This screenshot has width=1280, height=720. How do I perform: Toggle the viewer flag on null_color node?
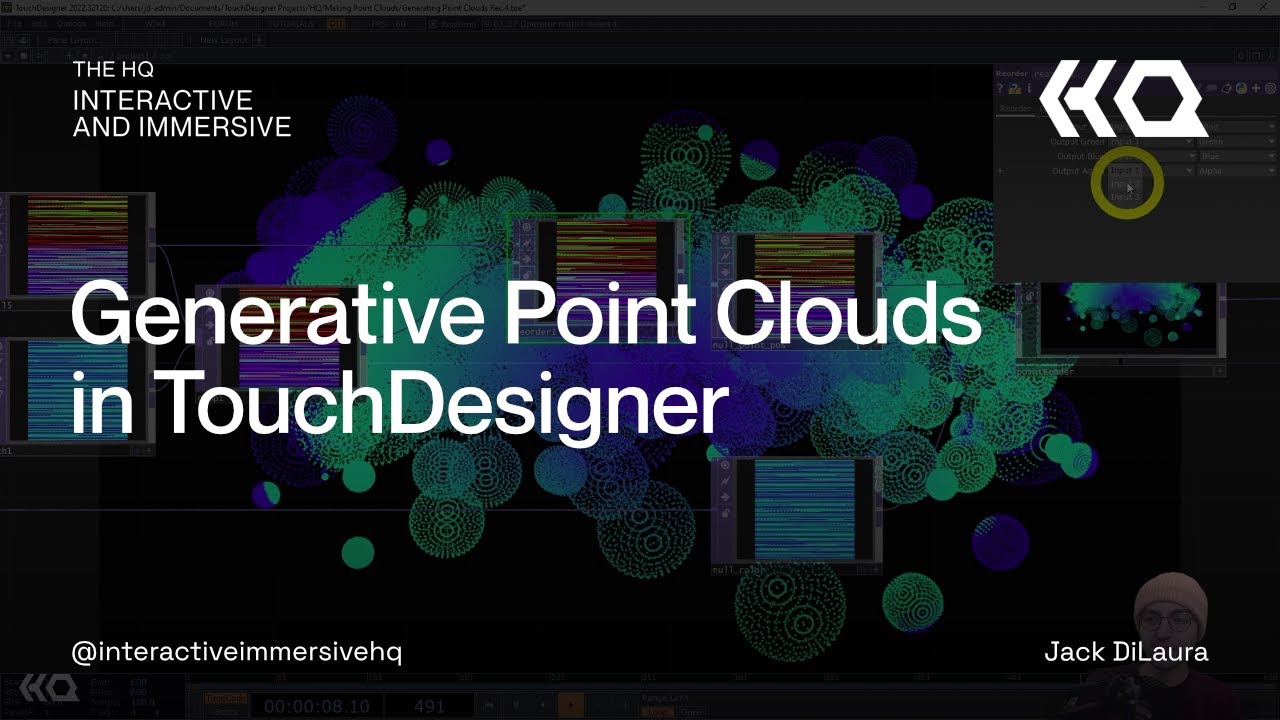tap(724, 465)
